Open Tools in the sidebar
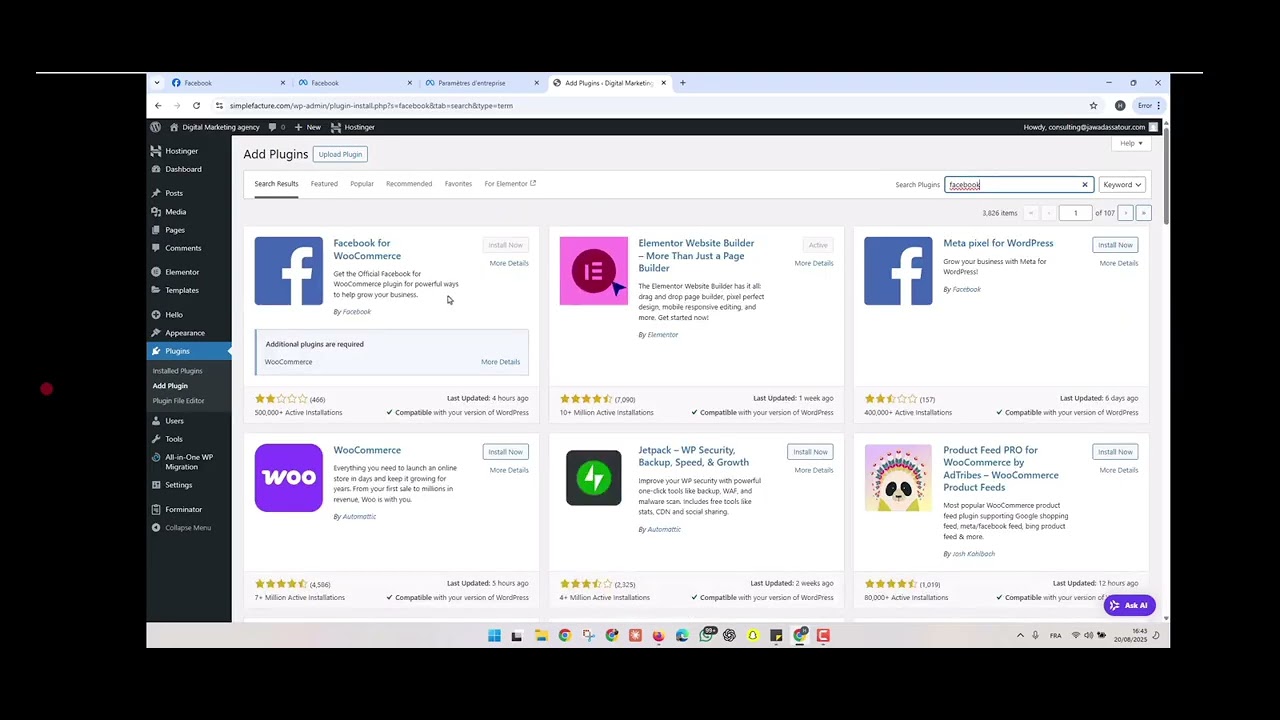The width and height of the screenshot is (1280, 720). click(174, 439)
